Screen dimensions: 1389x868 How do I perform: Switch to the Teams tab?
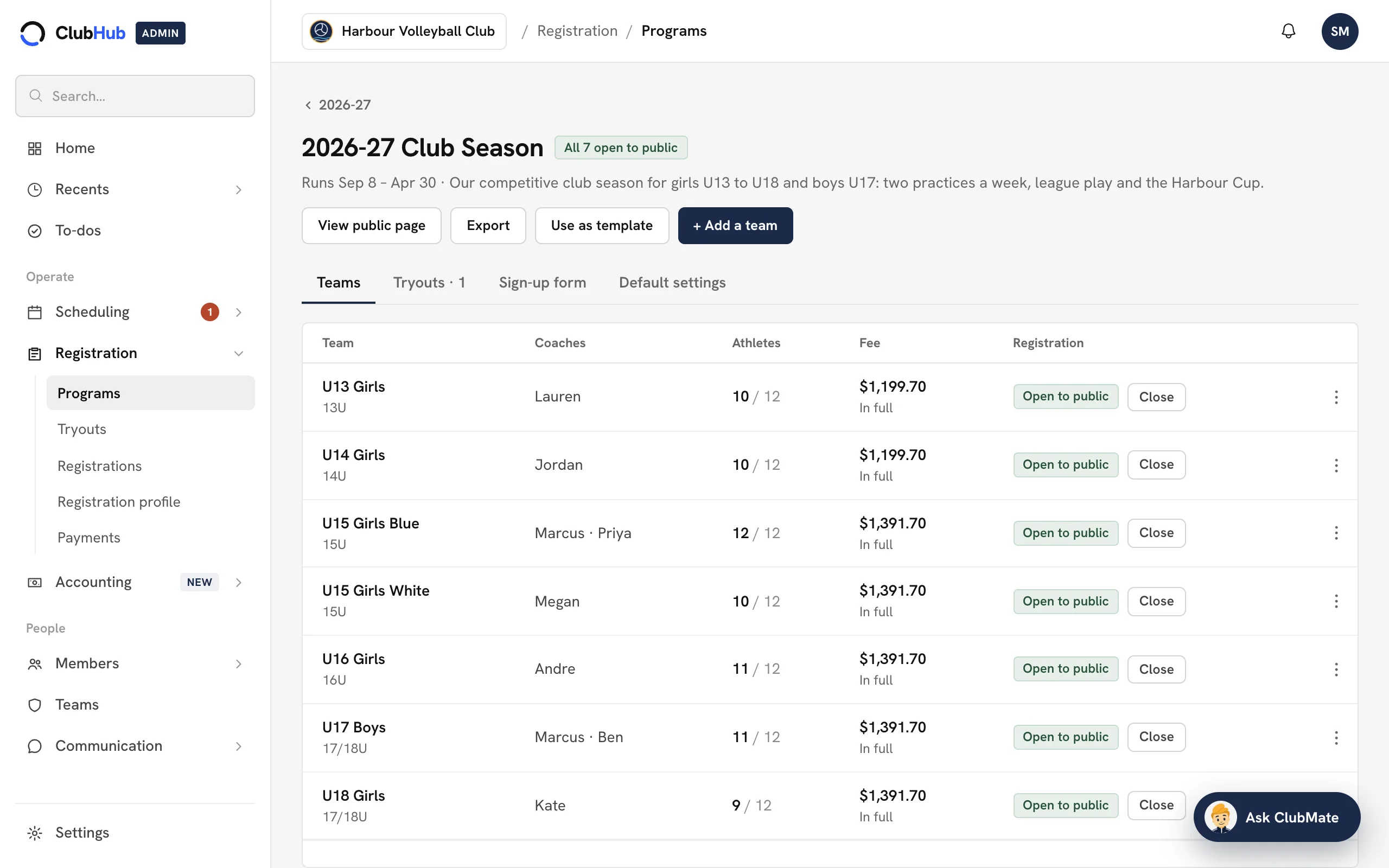click(338, 283)
